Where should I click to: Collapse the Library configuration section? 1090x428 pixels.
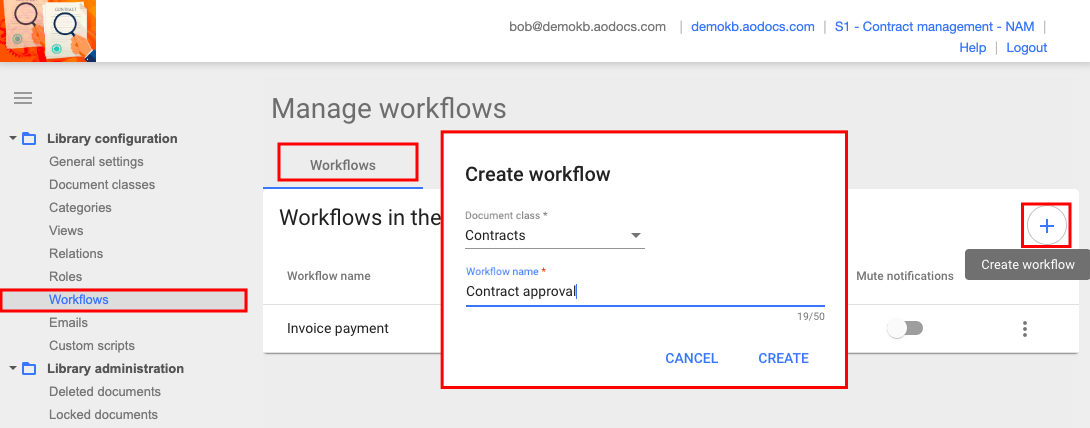12,139
